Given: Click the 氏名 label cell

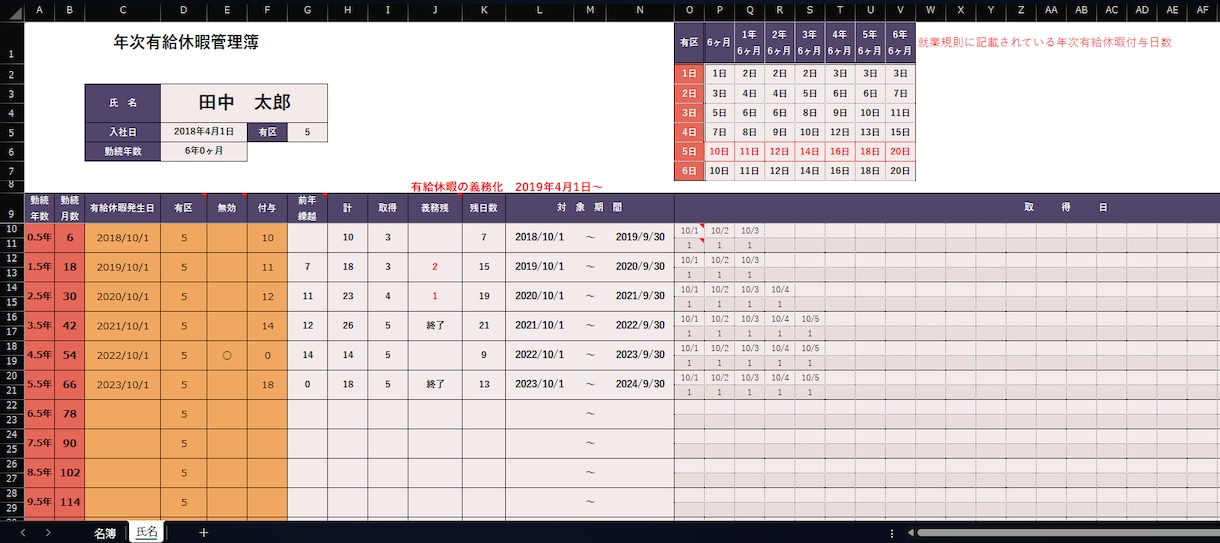Looking at the screenshot, I should pos(122,103).
